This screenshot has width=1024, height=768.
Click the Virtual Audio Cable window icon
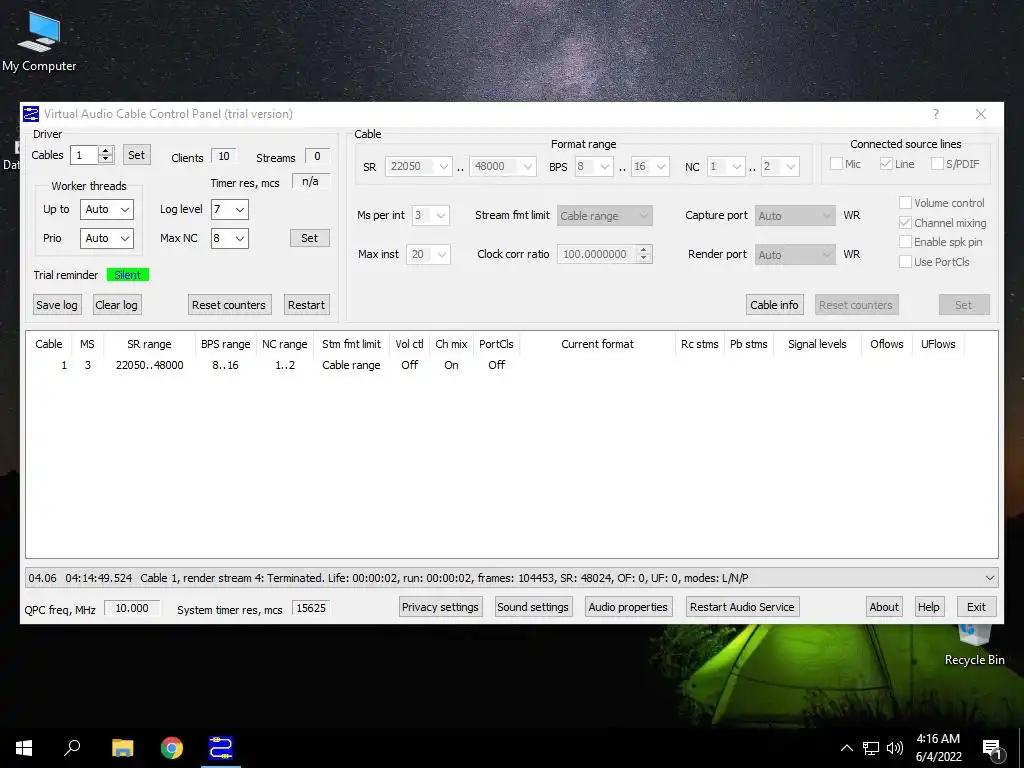[31, 114]
